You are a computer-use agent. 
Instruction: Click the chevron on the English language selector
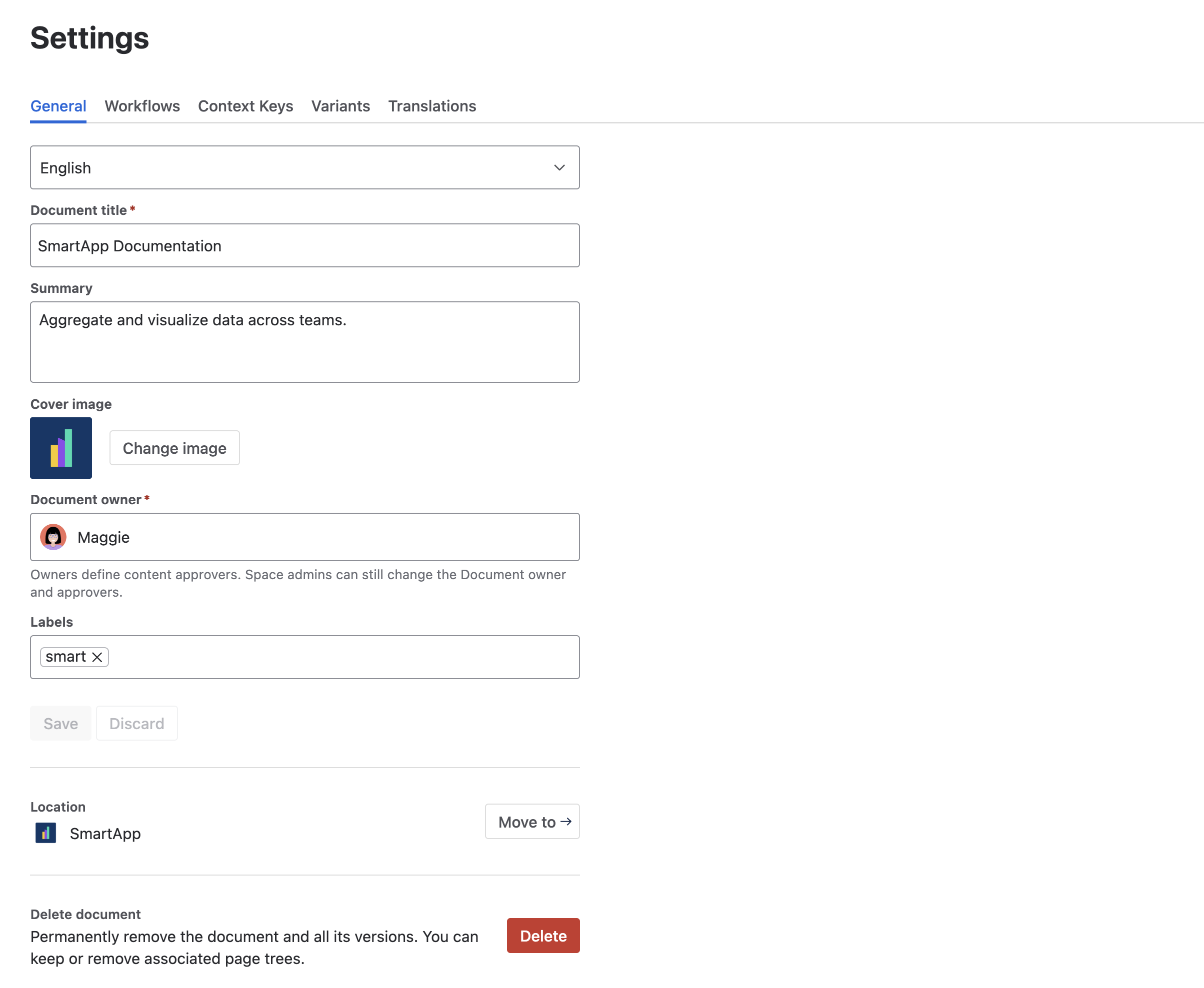(559, 167)
